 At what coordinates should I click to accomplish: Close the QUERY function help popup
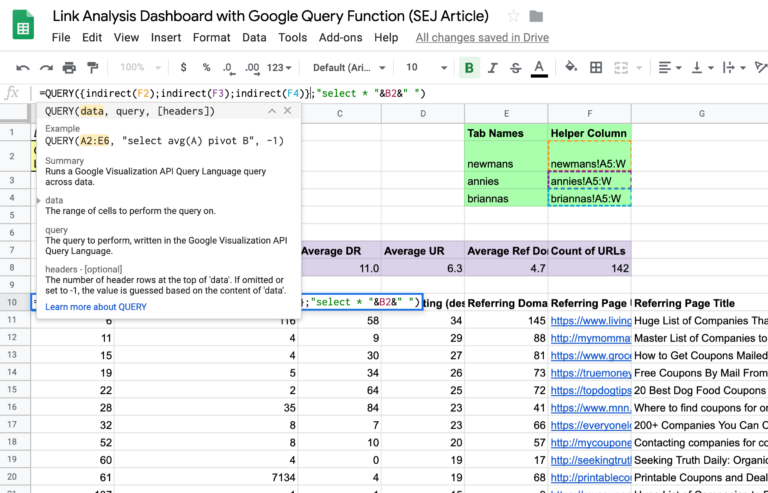pyautogui.click(x=287, y=111)
